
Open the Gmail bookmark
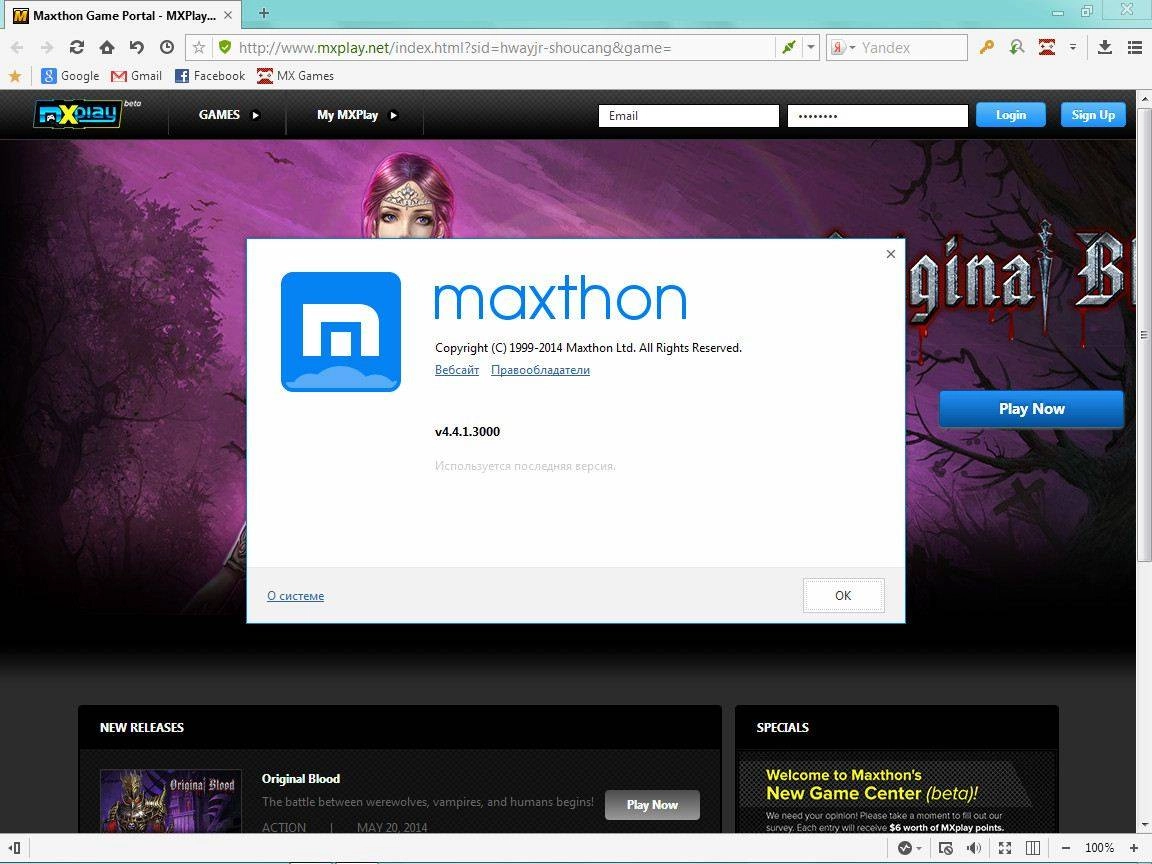coord(136,76)
